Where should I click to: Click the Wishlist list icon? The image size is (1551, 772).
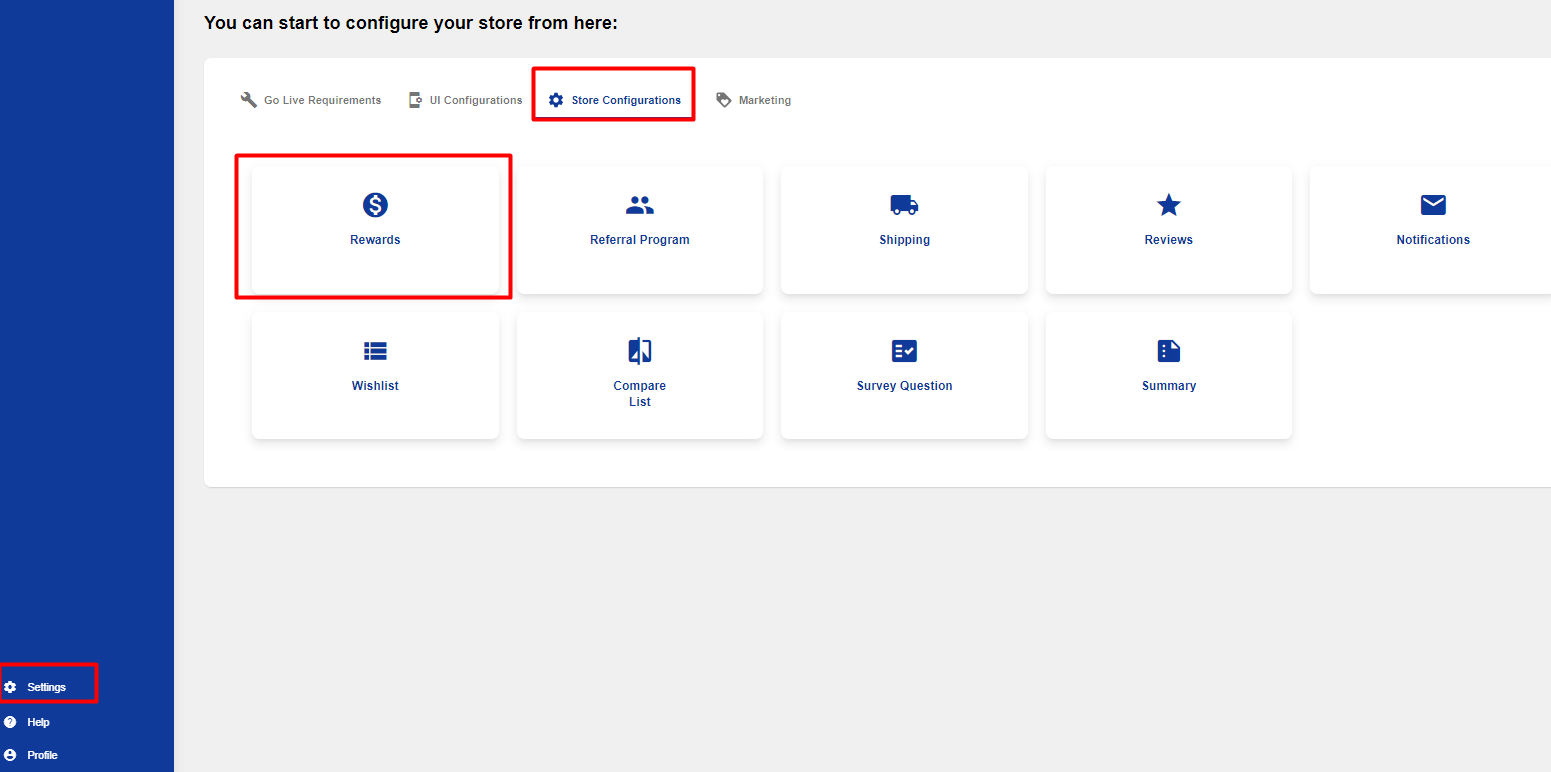click(x=375, y=351)
